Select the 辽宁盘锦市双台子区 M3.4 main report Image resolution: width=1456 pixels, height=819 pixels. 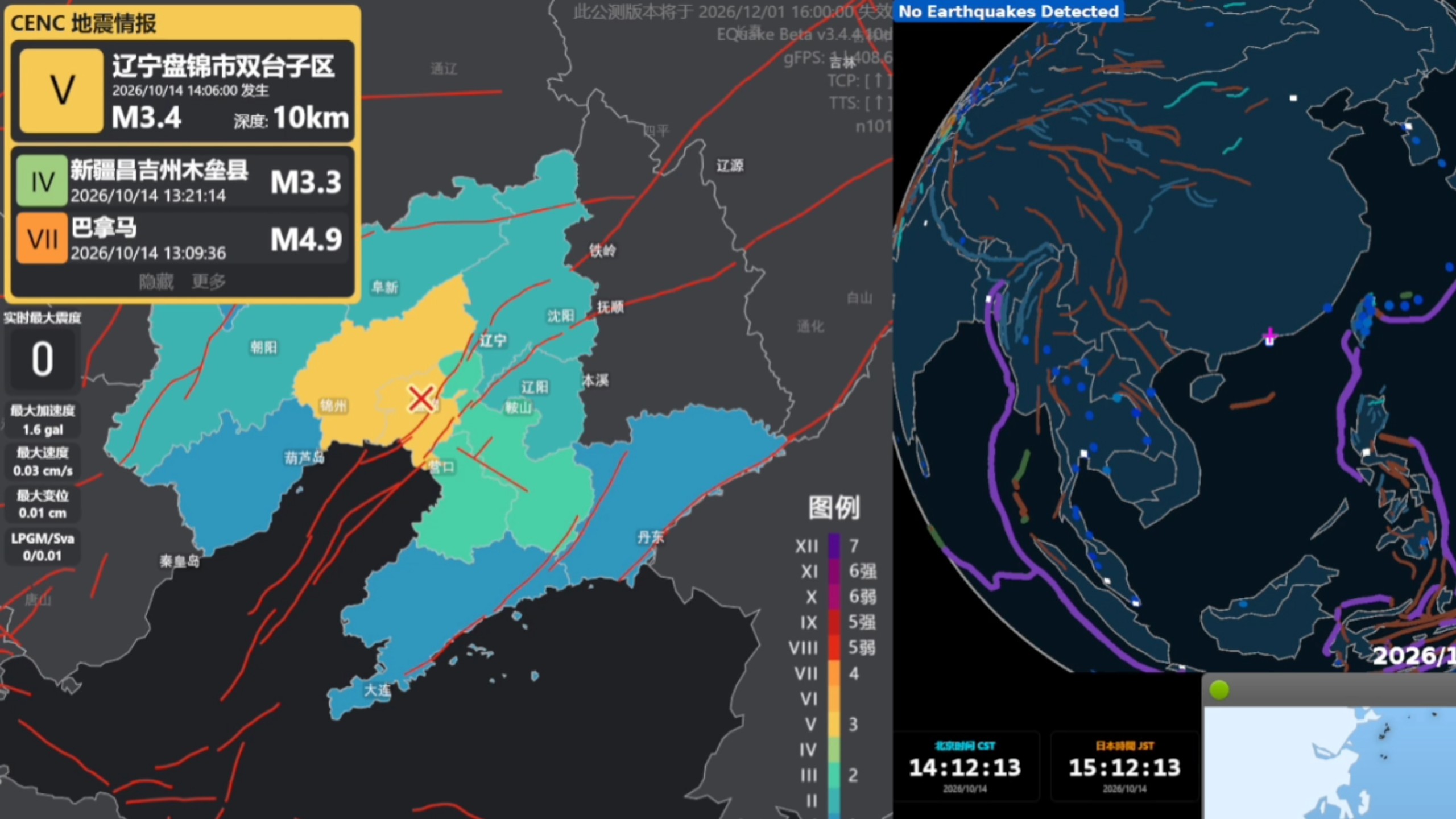pos(183,91)
